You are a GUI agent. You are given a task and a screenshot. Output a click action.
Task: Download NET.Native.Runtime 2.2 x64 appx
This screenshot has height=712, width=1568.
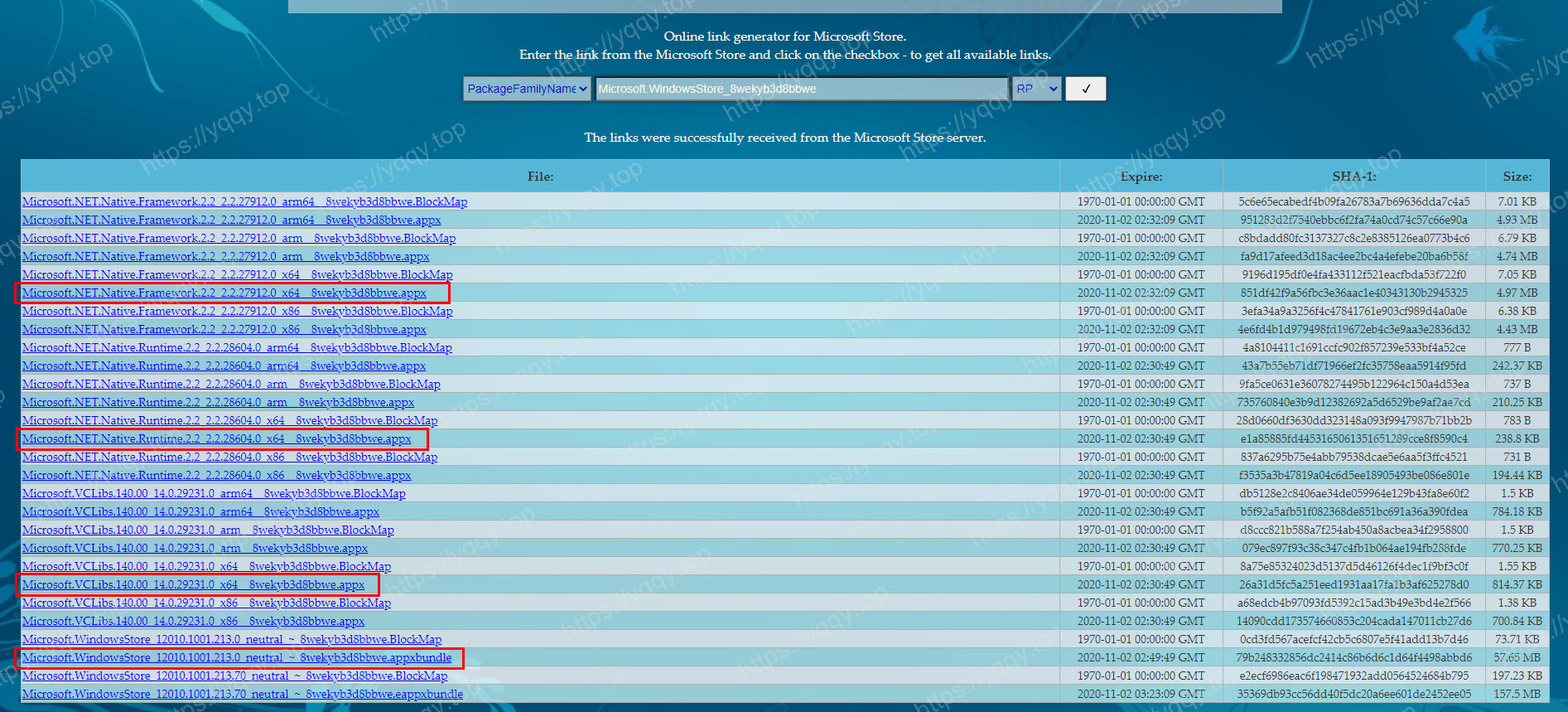click(x=216, y=438)
